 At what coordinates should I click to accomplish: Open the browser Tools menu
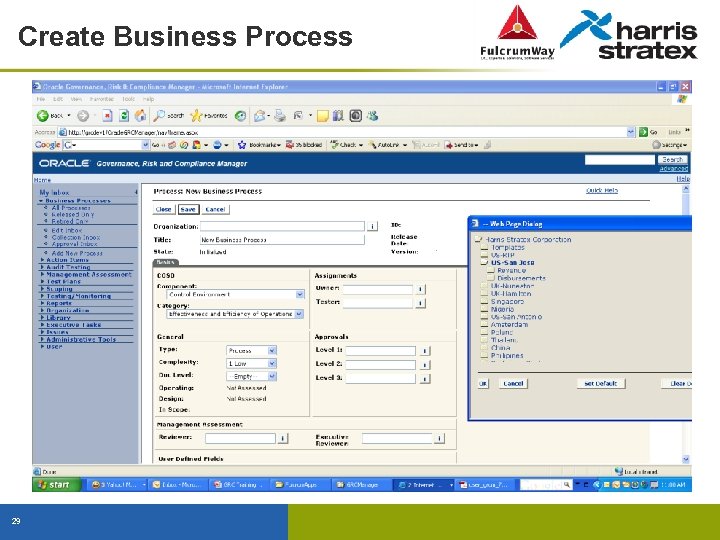129,99
